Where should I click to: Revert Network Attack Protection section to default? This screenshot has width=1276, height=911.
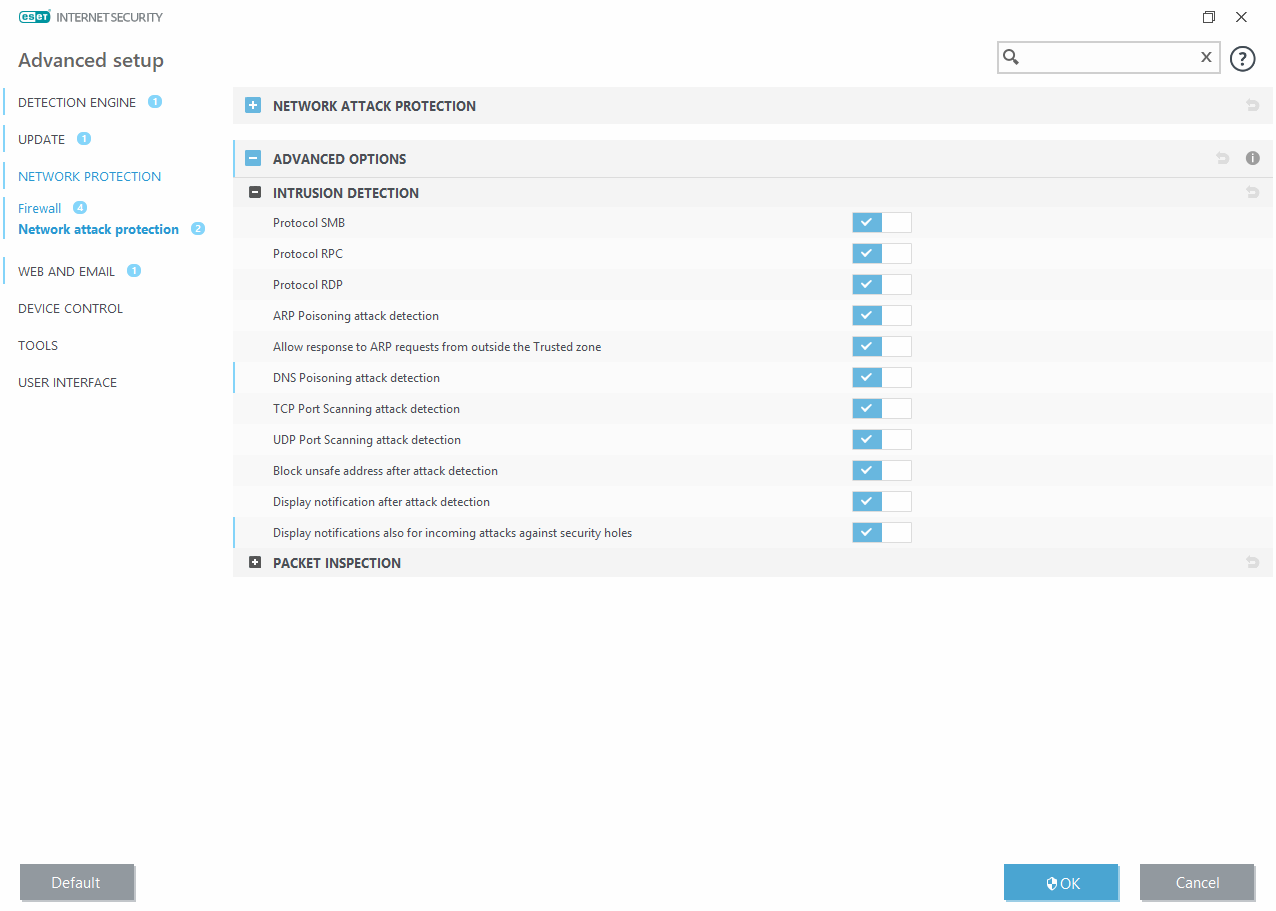click(x=1252, y=106)
